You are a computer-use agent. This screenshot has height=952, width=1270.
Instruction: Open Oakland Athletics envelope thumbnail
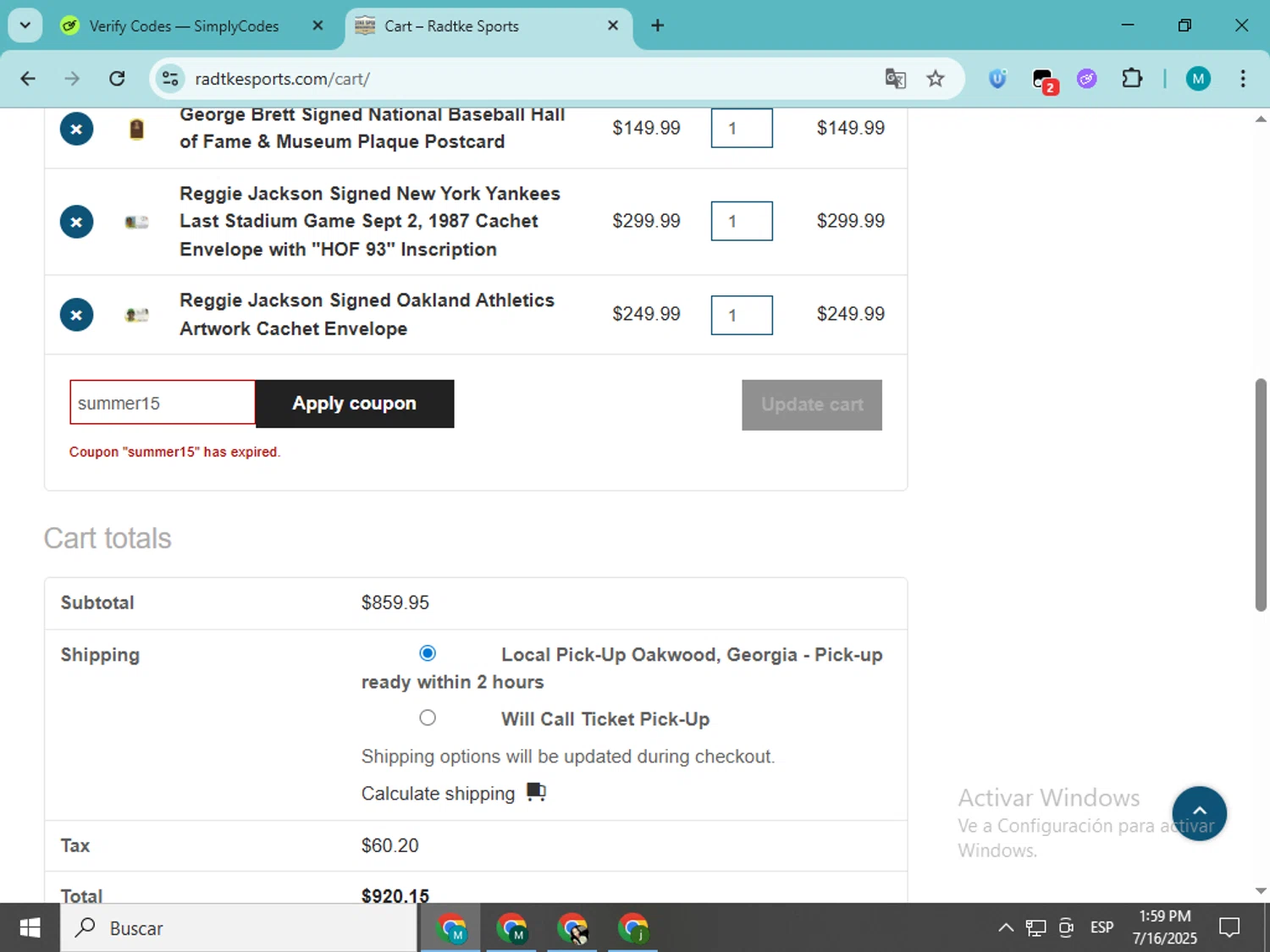coord(136,315)
